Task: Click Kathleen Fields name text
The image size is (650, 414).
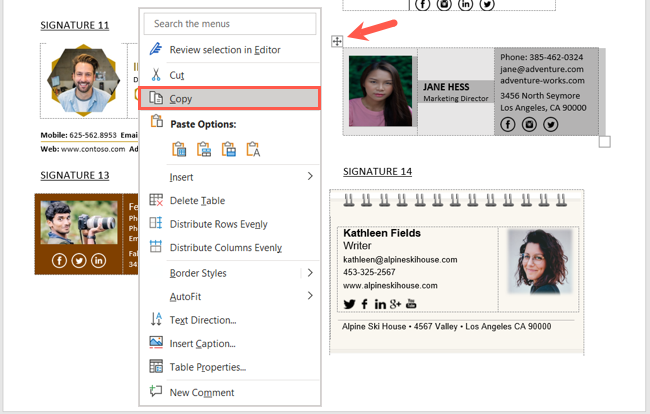Action: click(x=382, y=233)
